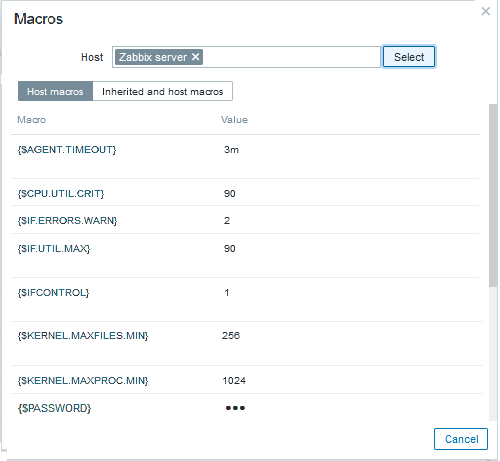
Task: Select the {$IF.ERRORS.WARN} macro
Action: coord(67,221)
